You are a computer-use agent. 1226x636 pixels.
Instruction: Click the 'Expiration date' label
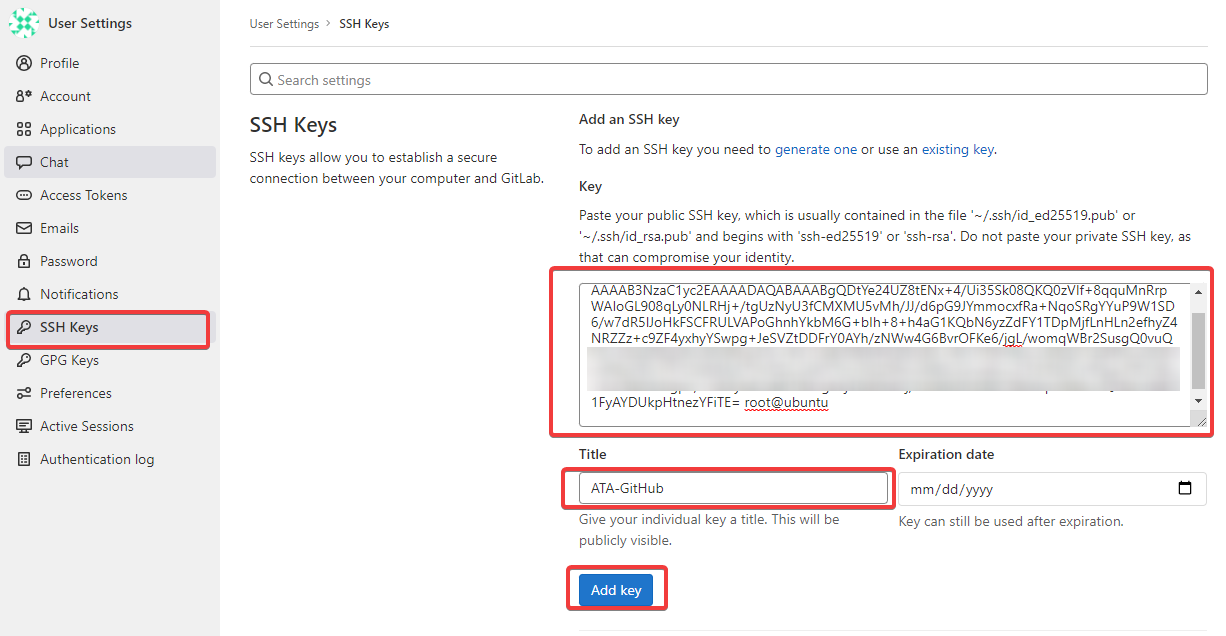946,454
